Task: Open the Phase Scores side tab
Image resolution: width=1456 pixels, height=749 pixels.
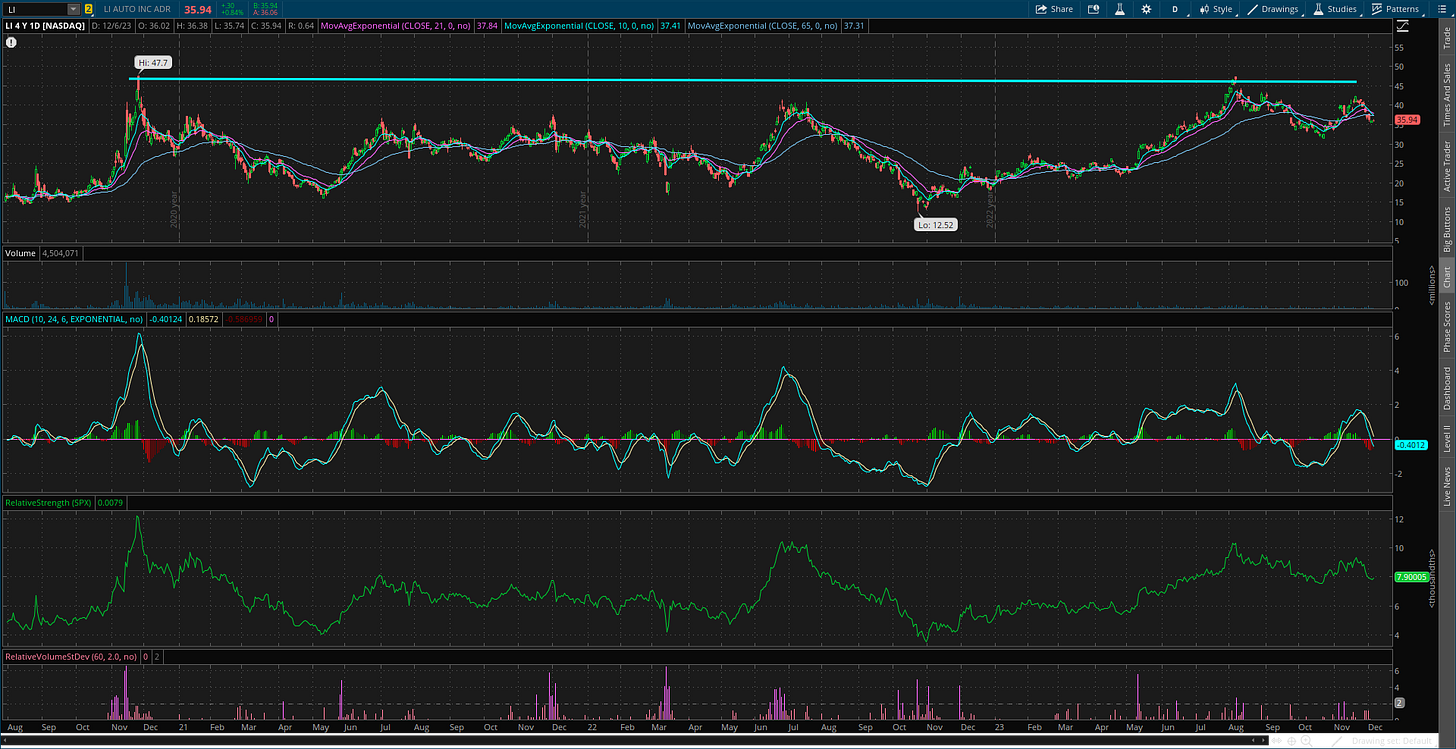Action: point(1446,325)
